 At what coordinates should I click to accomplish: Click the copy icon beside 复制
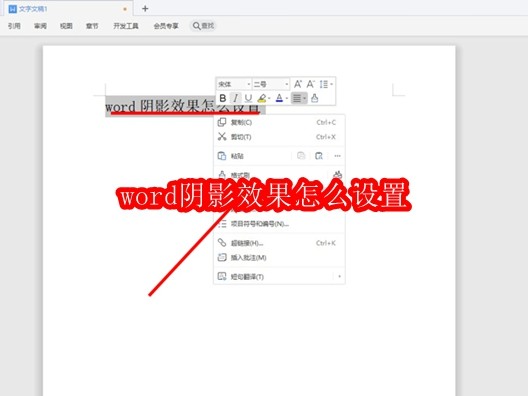pos(222,122)
